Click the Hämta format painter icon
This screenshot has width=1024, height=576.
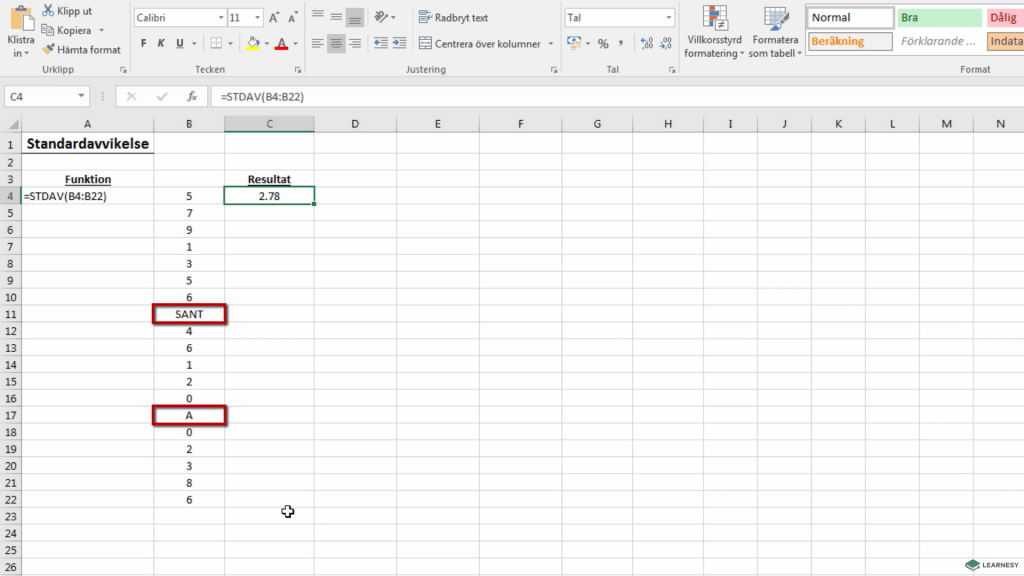49,49
